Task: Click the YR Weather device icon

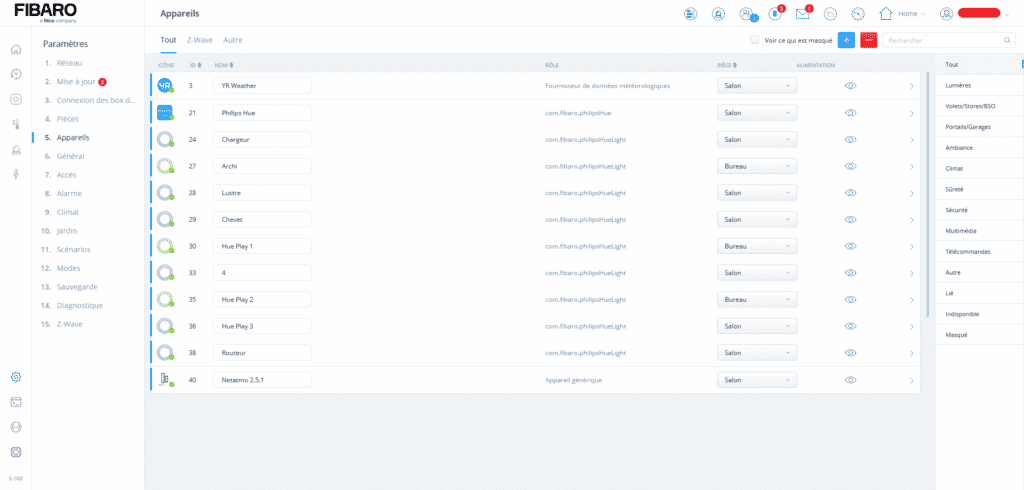Action: pos(165,86)
